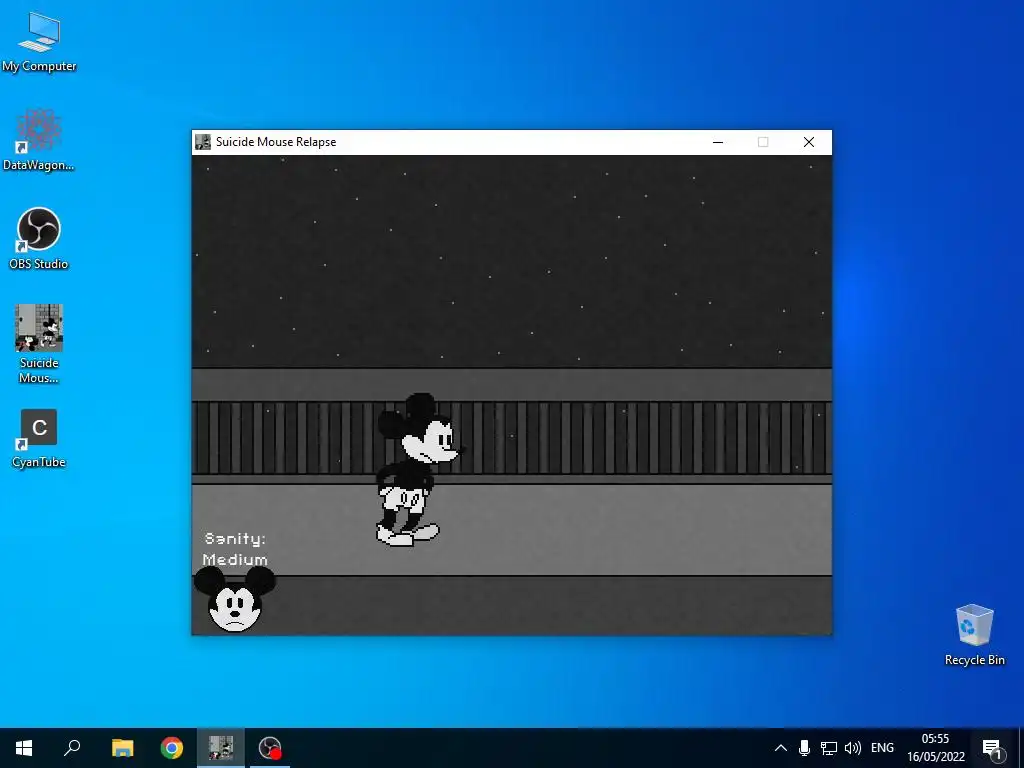Open the network tray icon
The image size is (1024, 768).
[x=829, y=748]
